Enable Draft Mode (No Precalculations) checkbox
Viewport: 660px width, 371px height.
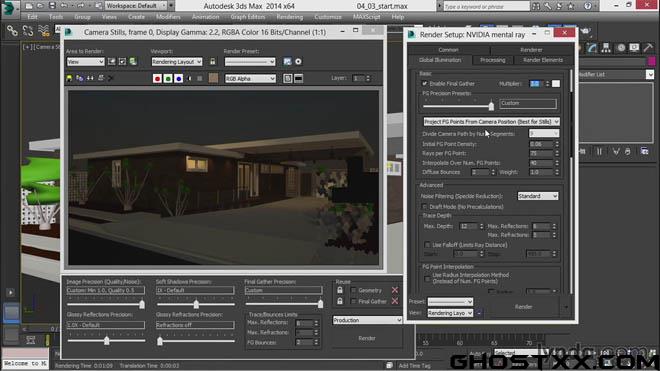(x=425, y=207)
